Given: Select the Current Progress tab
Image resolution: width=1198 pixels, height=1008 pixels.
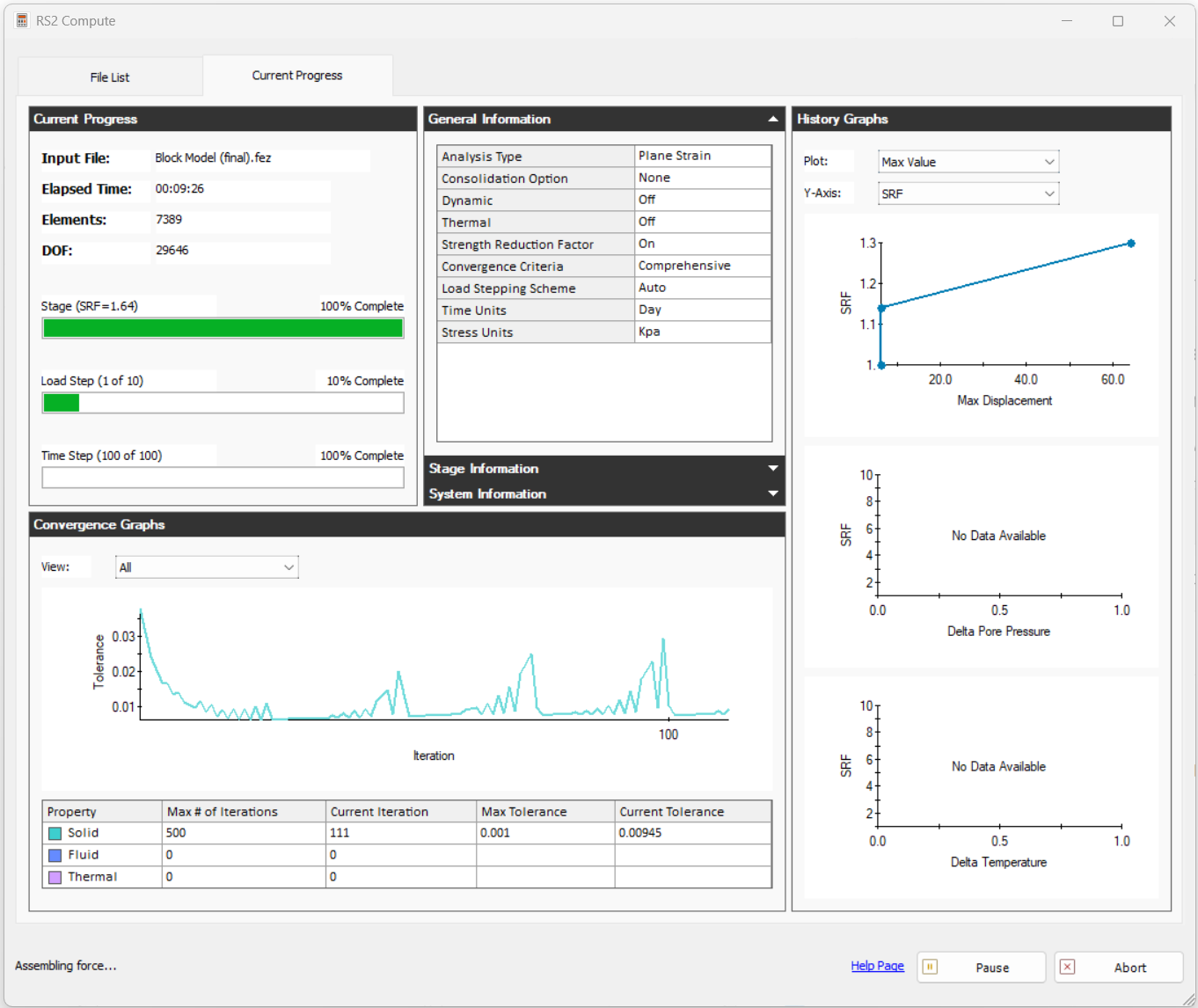Looking at the screenshot, I should point(297,76).
